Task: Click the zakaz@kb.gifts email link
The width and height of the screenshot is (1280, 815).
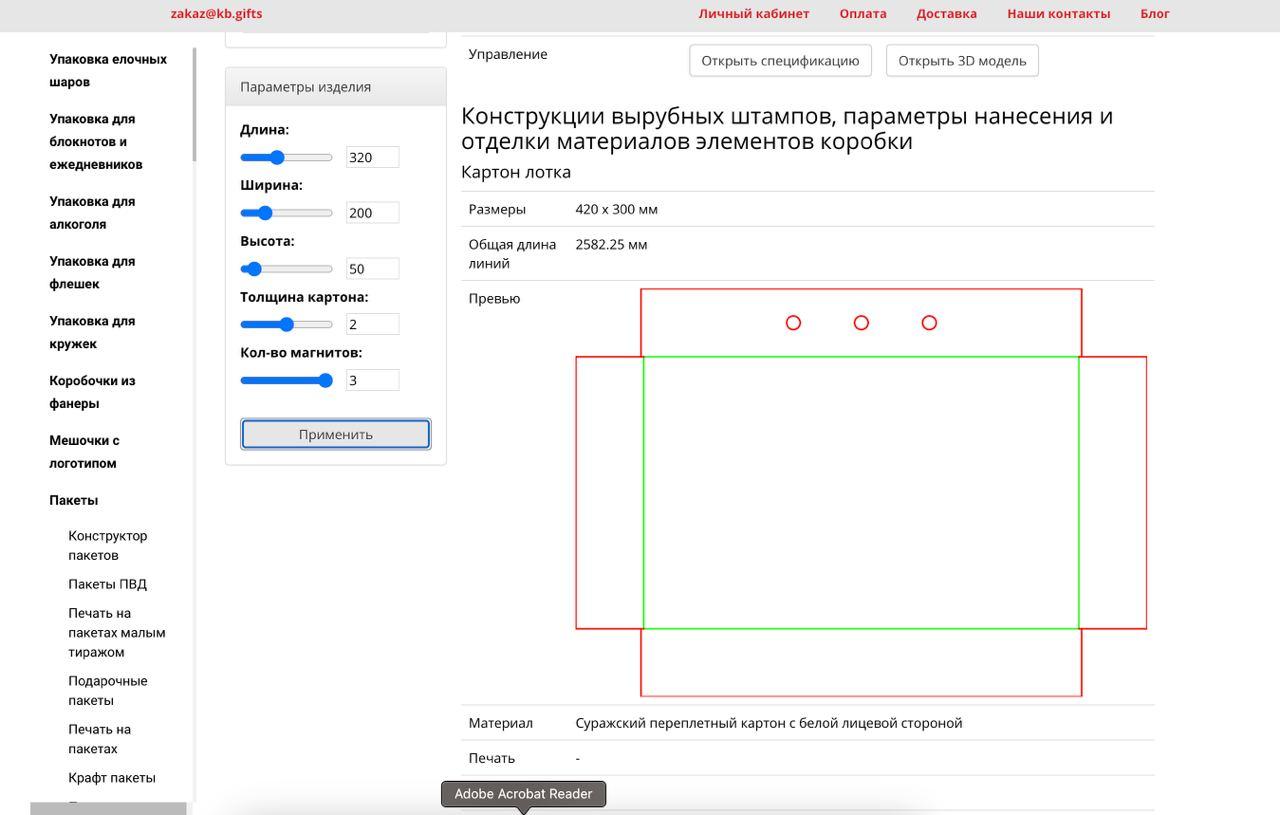Action: [x=216, y=14]
